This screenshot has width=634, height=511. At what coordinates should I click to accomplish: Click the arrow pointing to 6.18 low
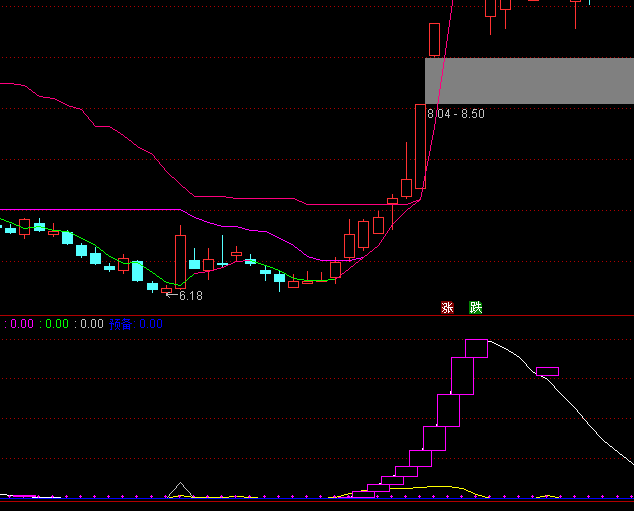coord(170,296)
